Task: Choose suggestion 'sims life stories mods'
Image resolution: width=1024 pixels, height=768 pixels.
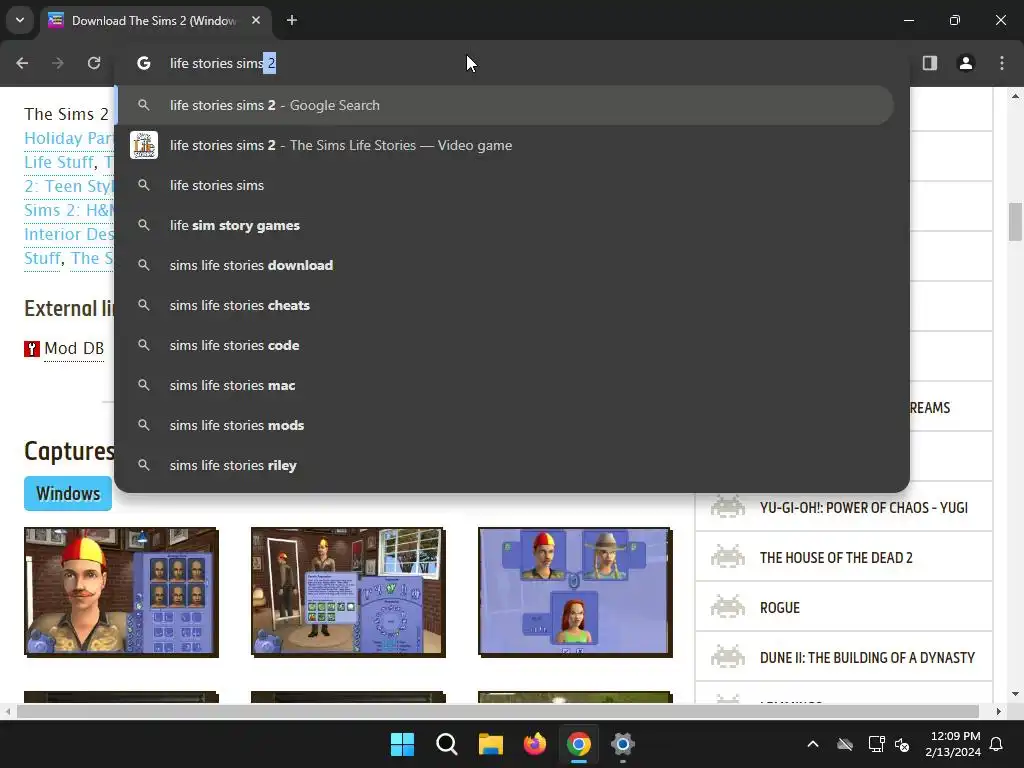Action: (504, 425)
